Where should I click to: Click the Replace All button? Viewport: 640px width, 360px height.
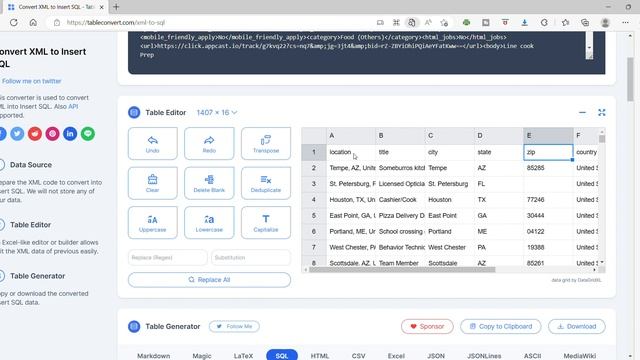coord(209,280)
